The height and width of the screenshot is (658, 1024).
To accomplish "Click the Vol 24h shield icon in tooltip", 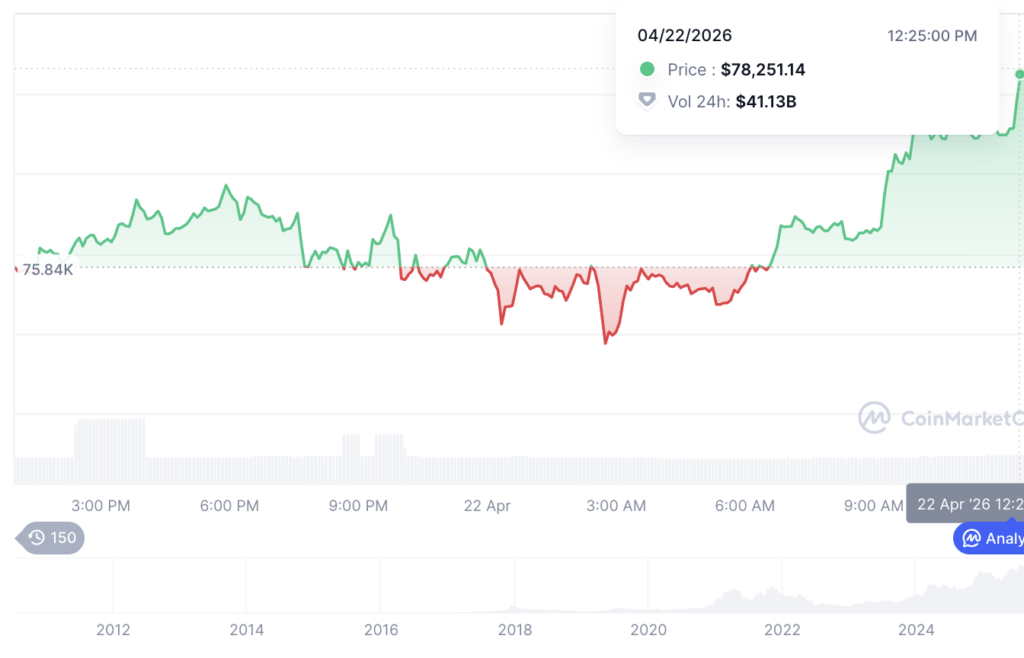I will 647,101.
